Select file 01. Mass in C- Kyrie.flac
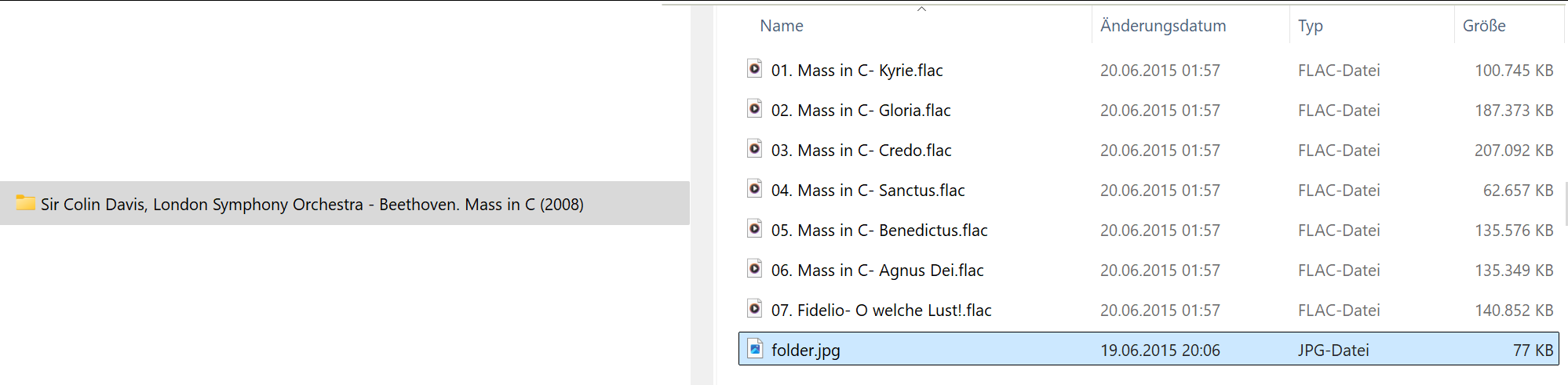This screenshot has height=385, width=1568. (857, 71)
